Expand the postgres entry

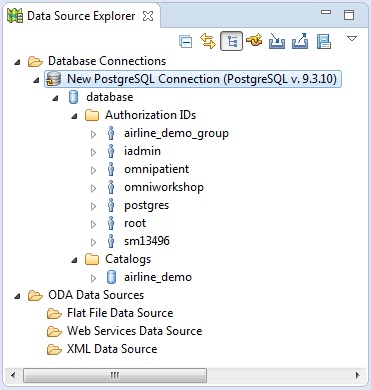point(94,206)
